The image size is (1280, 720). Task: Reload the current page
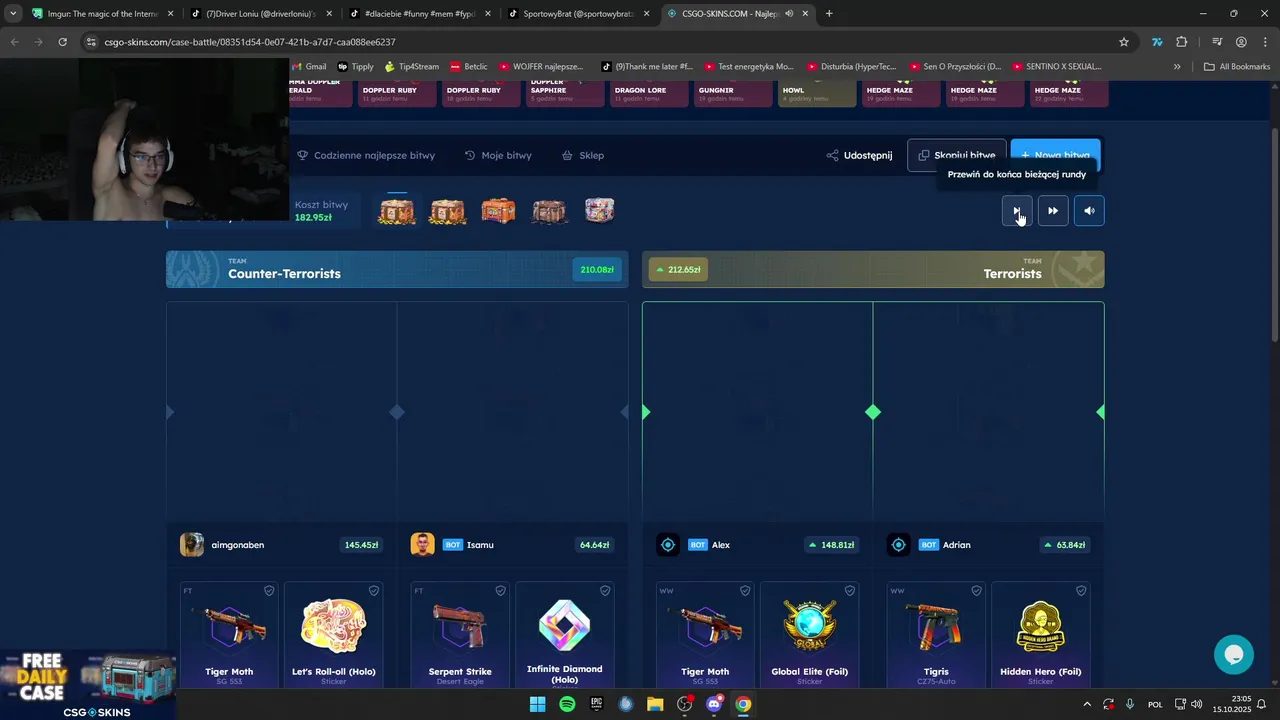[62, 42]
